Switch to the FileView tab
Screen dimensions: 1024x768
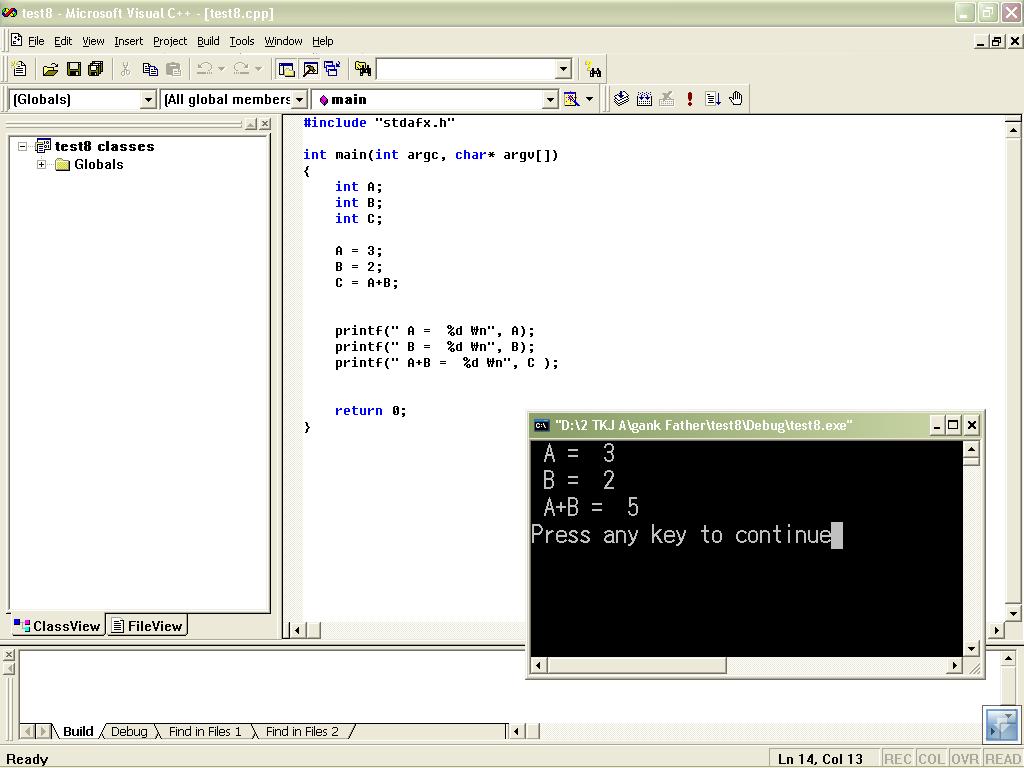[147, 626]
